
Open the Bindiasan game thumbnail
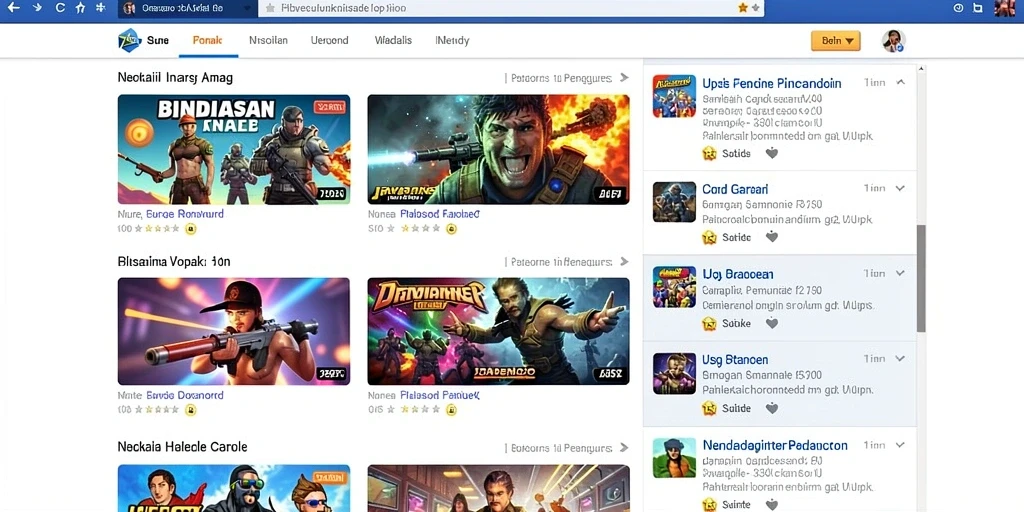[234, 150]
